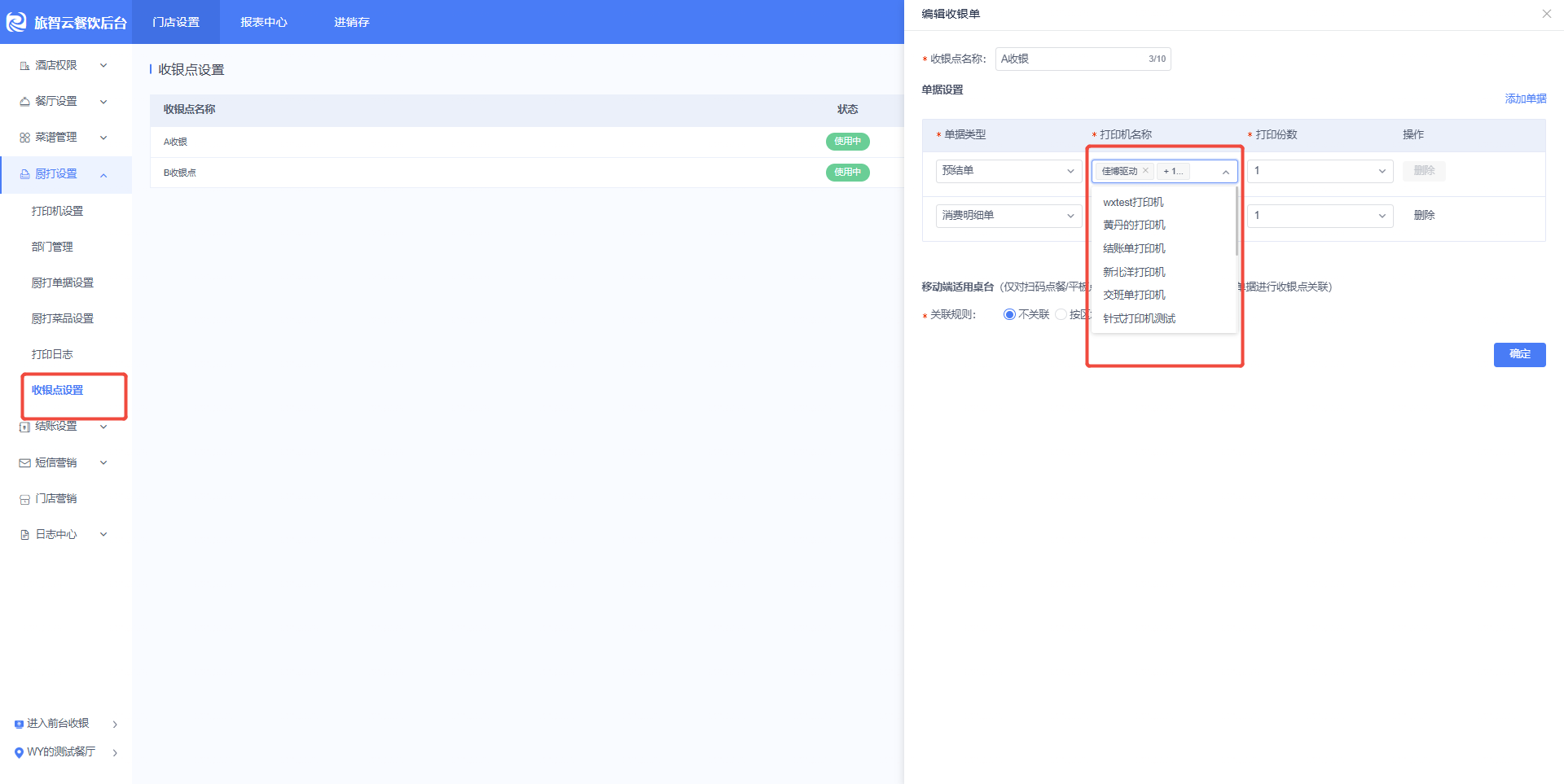
Task: Close the 编辑收银单 panel
Action: pos(1546,14)
